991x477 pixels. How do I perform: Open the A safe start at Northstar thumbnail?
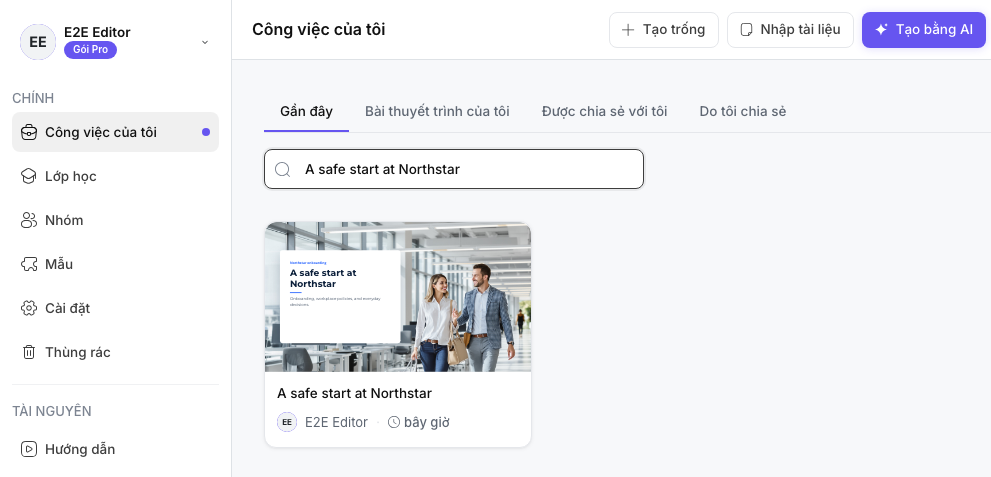[398, 297]
